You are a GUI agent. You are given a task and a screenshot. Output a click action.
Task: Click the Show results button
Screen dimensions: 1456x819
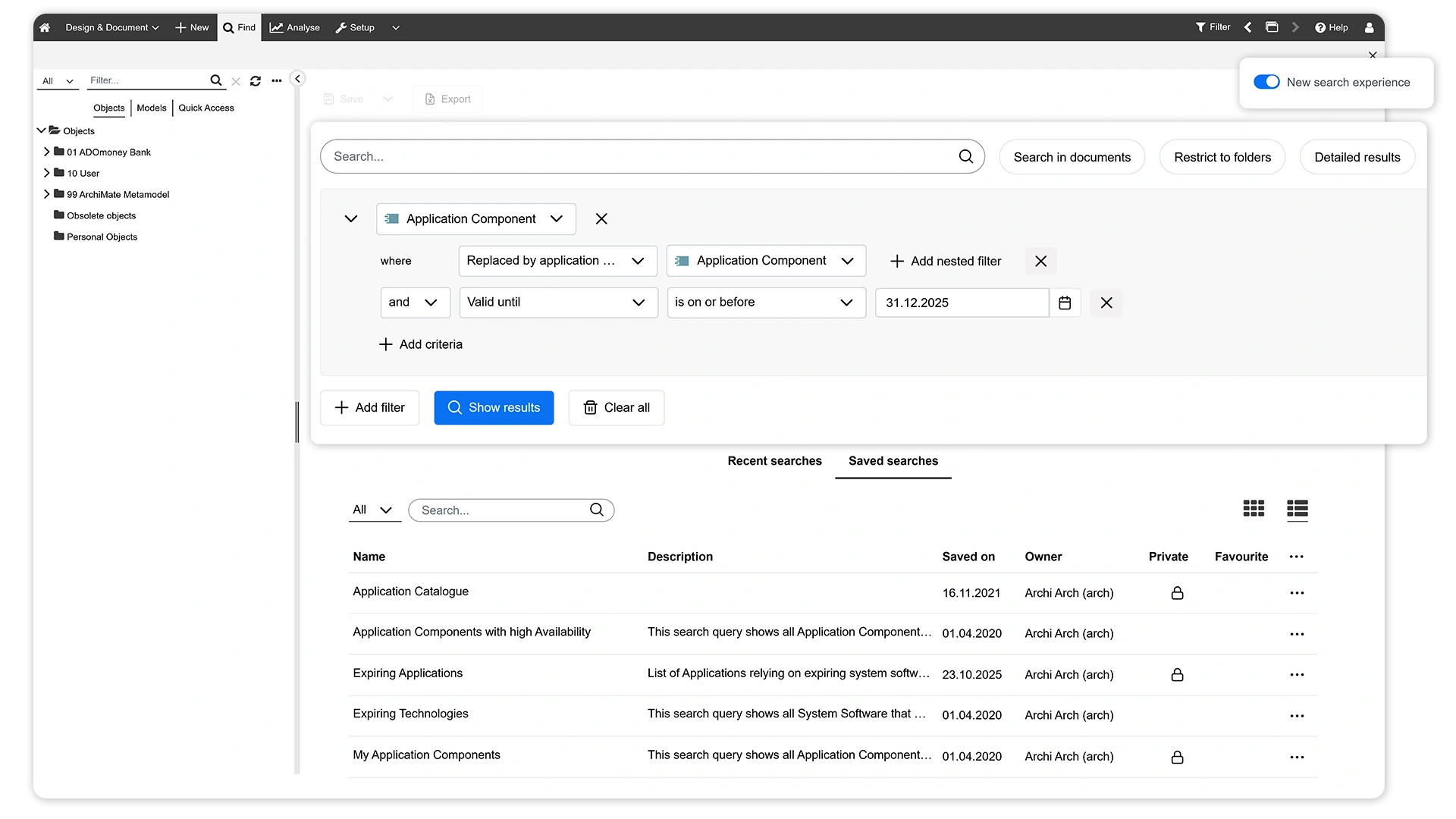494,407
